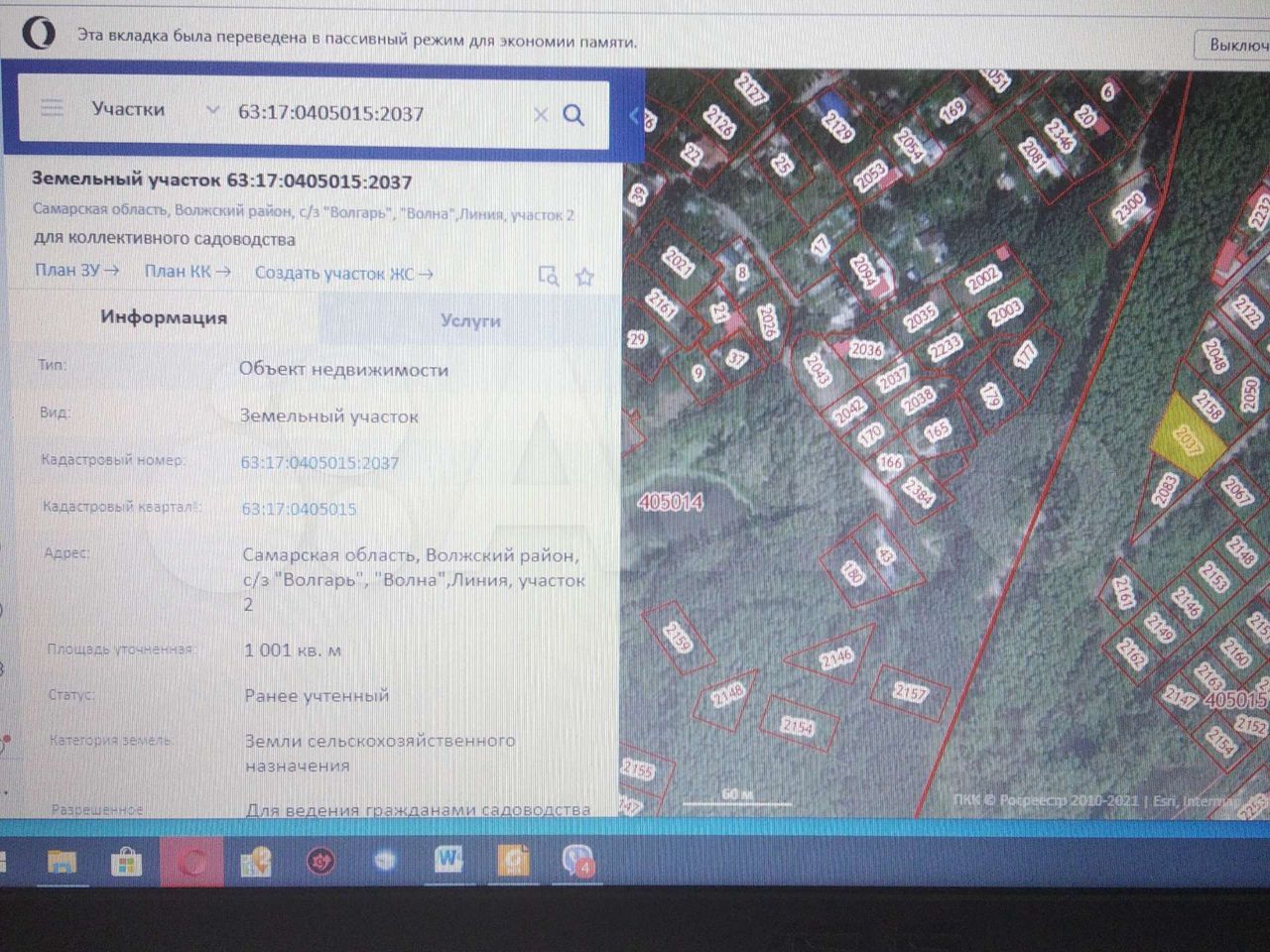
Task: Clear the cadastral number search field
Action: [x=541, y=115]
